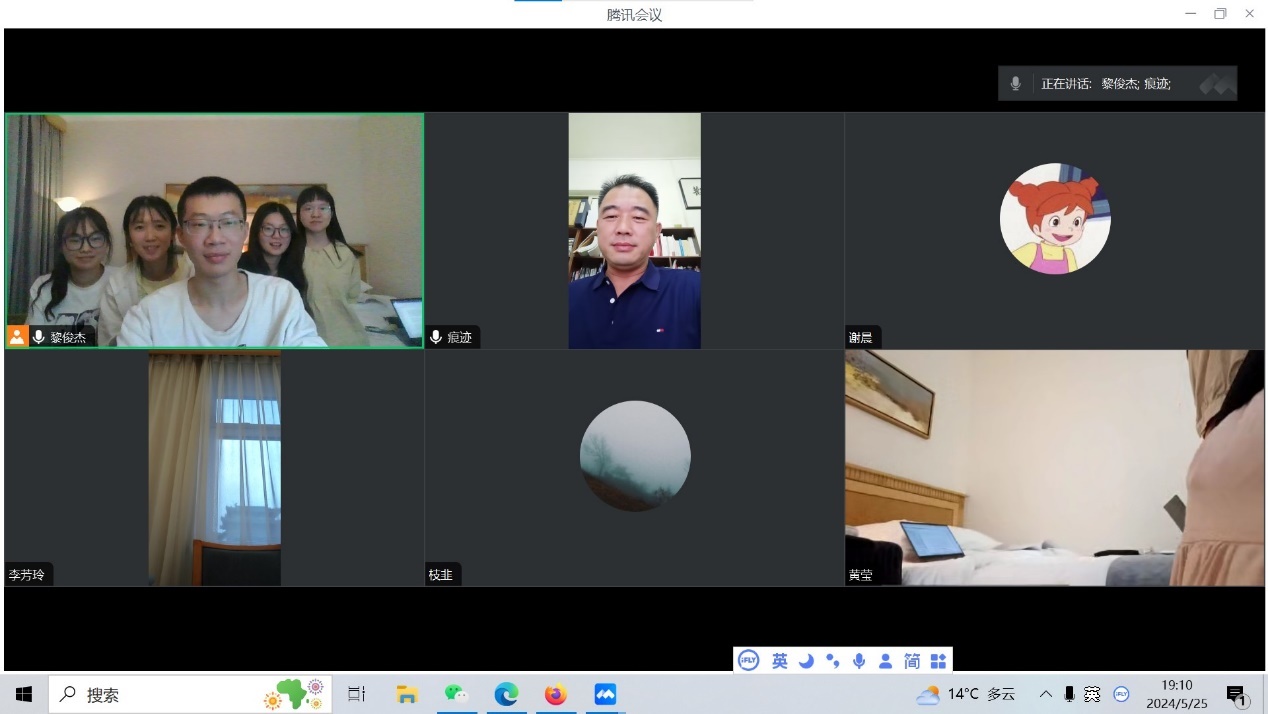Click 枝韭's round avatar
Screen dimensions: 1268x714
pos(635,456)
